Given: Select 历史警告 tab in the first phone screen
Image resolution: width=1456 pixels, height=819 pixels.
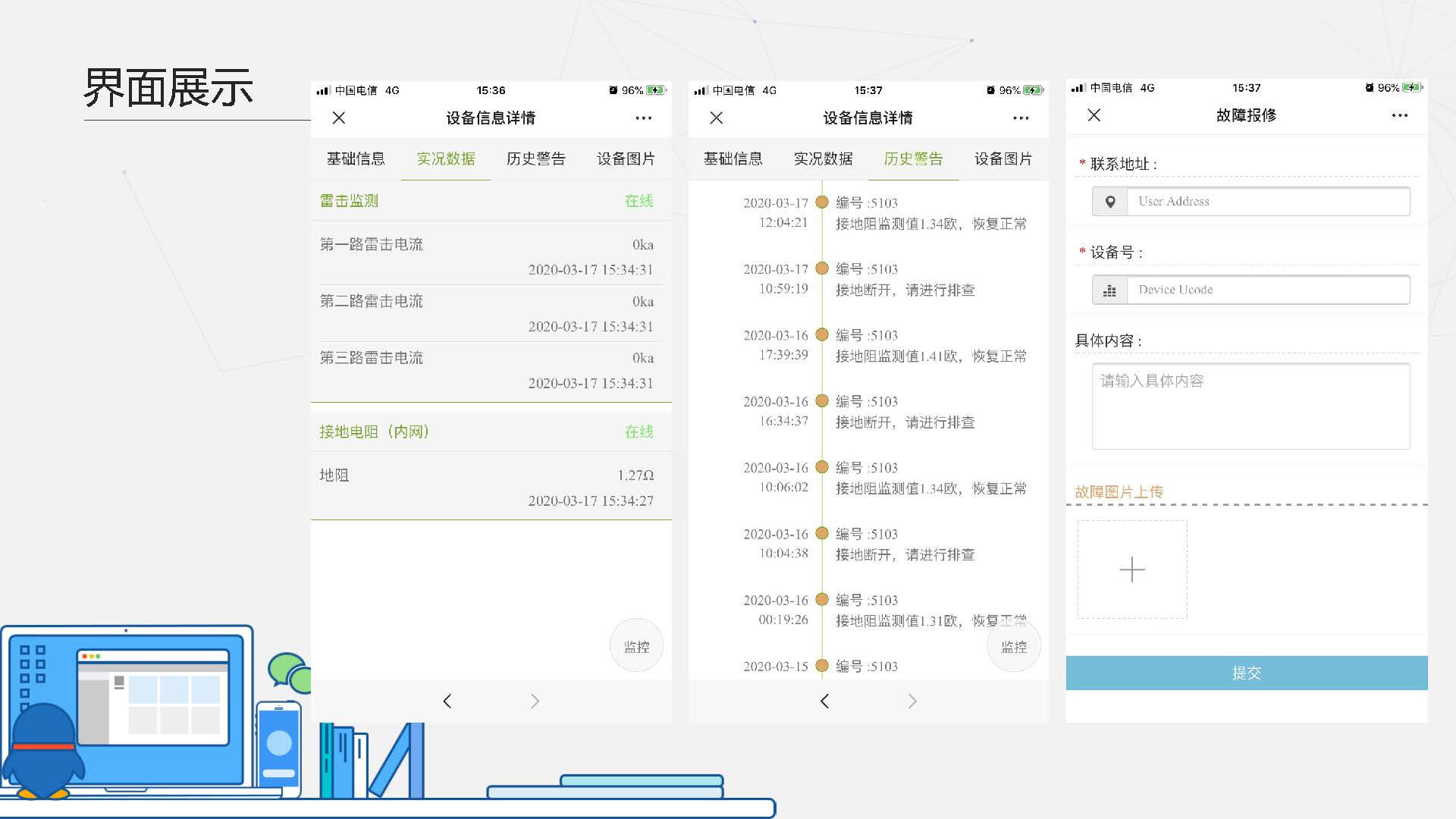Looking at the screenshot, I should coord(535,159).
